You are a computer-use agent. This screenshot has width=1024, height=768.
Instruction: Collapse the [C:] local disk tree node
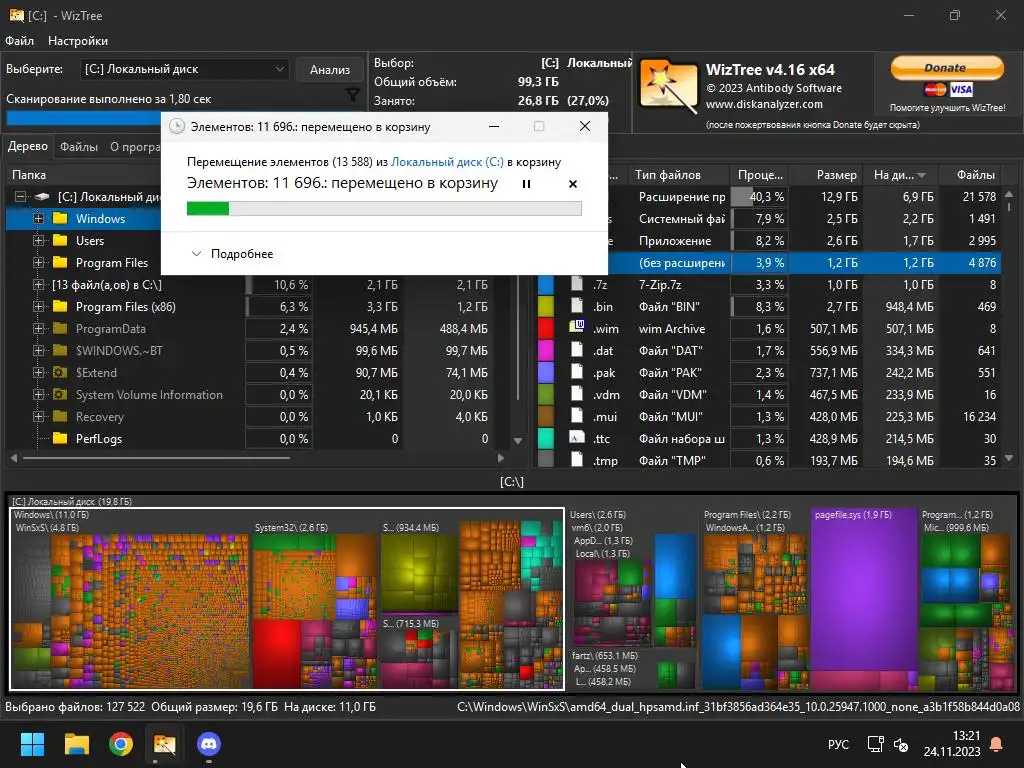21,197
